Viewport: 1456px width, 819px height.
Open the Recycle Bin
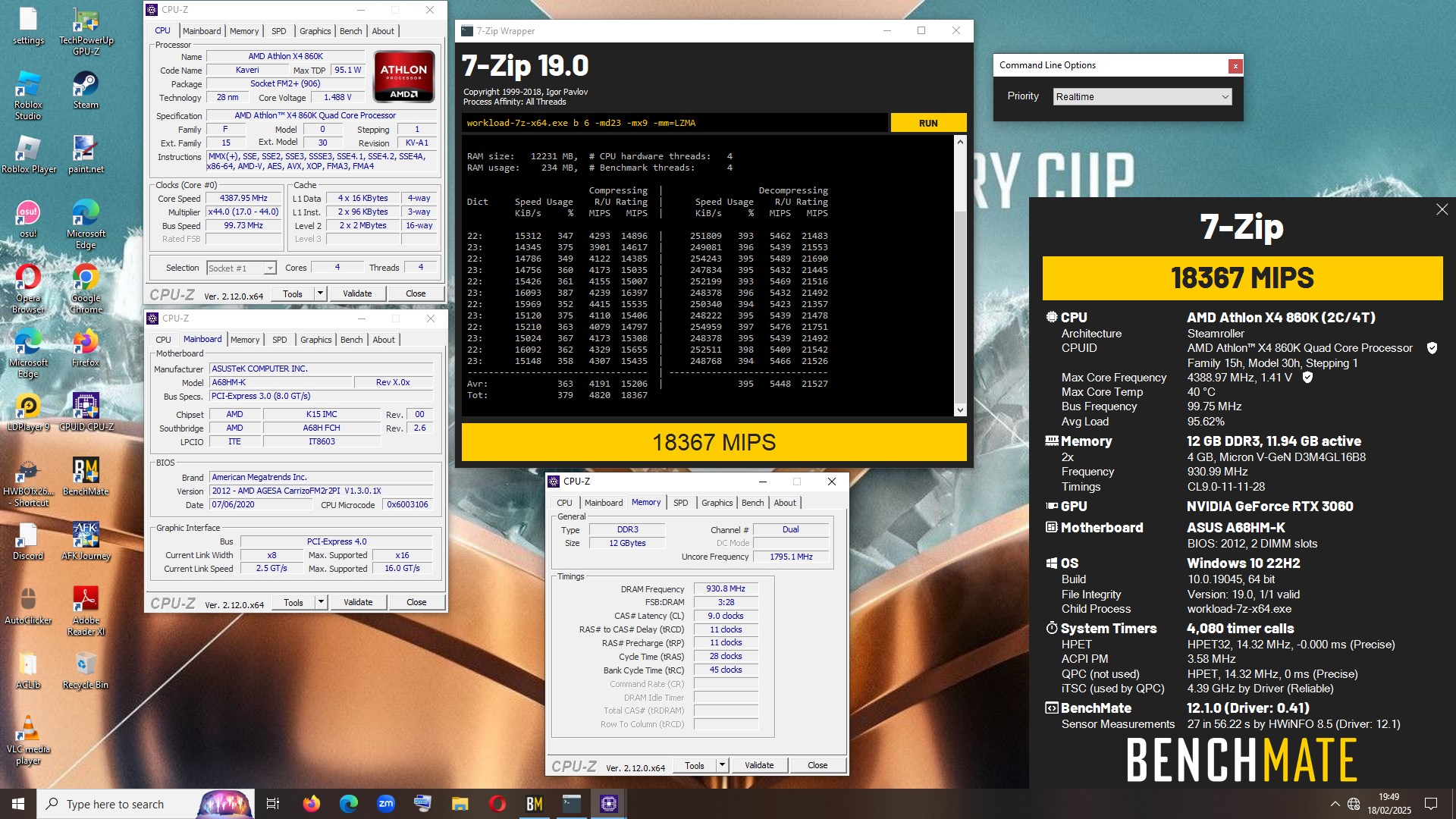coord(86,670)
